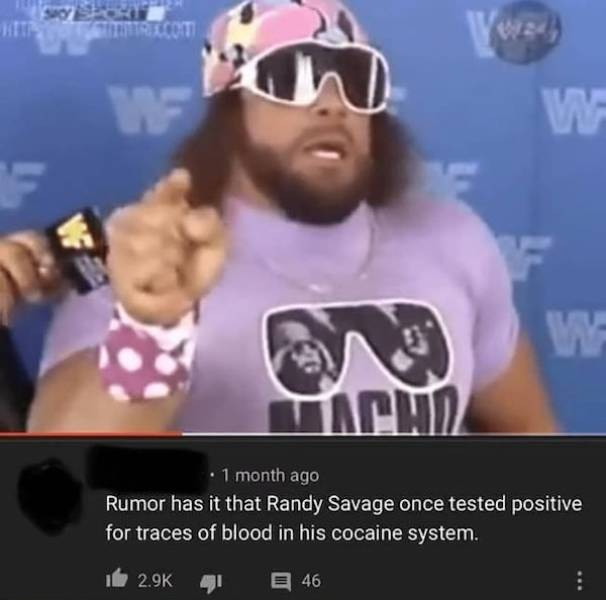Viewport: 606px width, 600px height.
Task: Open the three-dot more options menu
Action: [x=579, y=580]
